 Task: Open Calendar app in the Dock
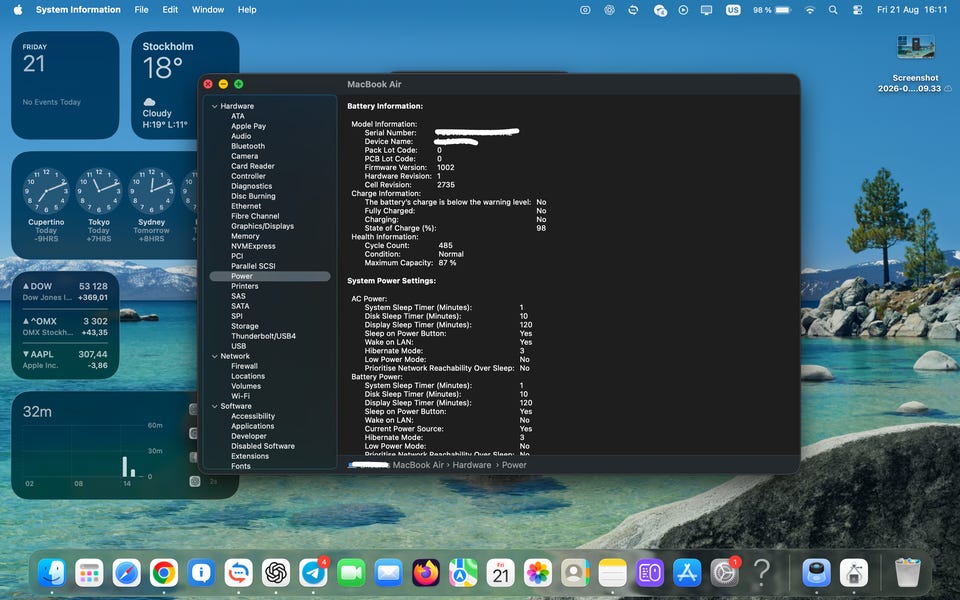[x=501, y=573]
